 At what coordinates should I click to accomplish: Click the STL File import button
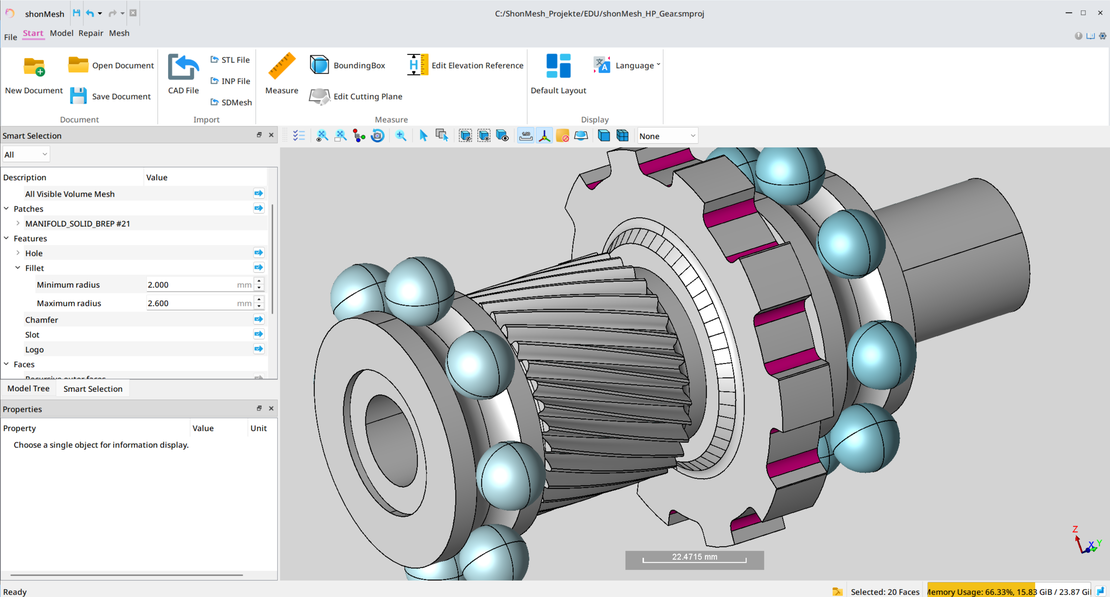coord(230,60)
